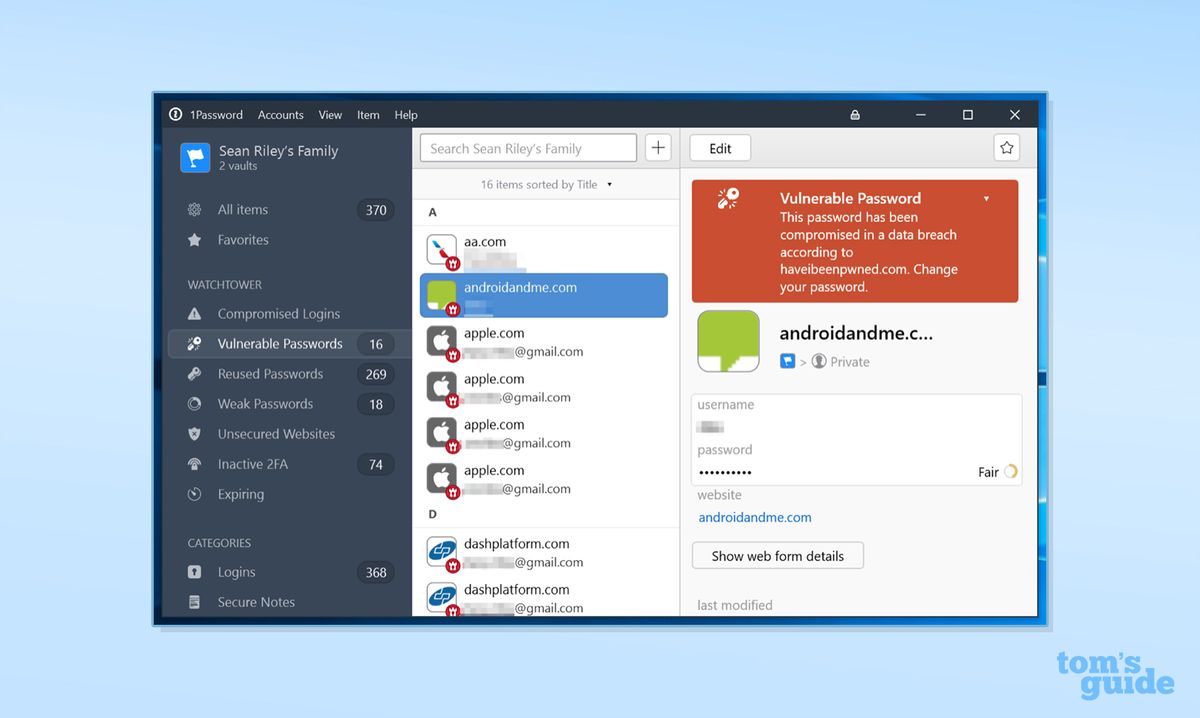
Task: Open Compromised Logins via the warning triangle icon
Action: 197,313
